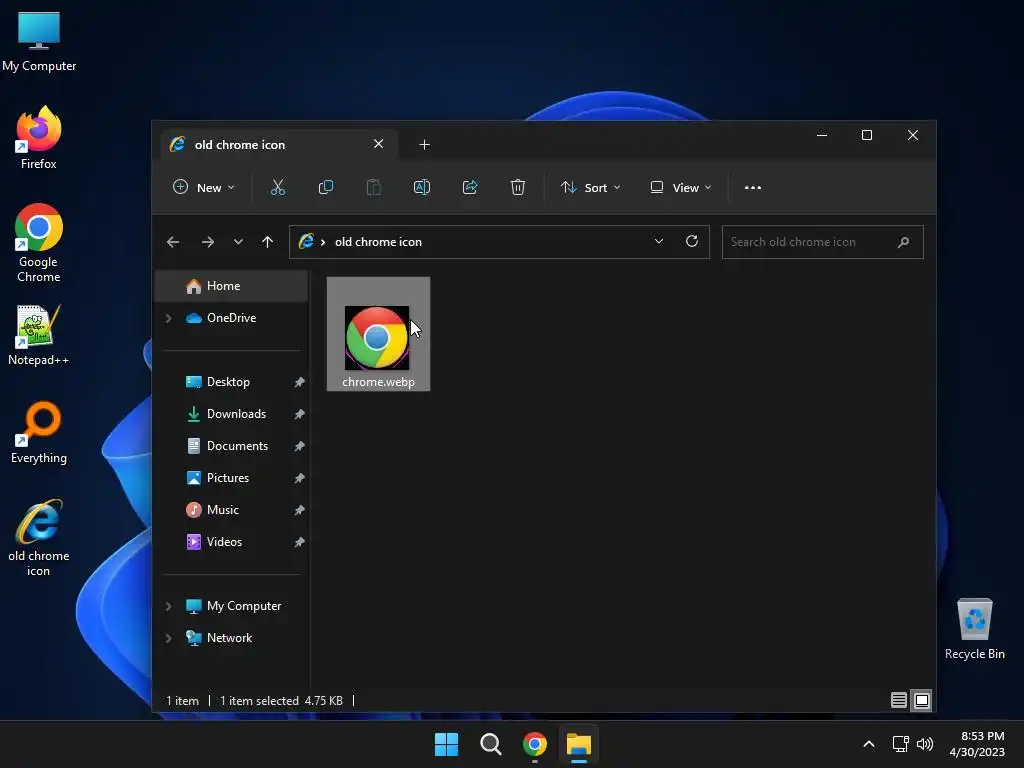Click the Share icon in toolbar

pos(470,187)
